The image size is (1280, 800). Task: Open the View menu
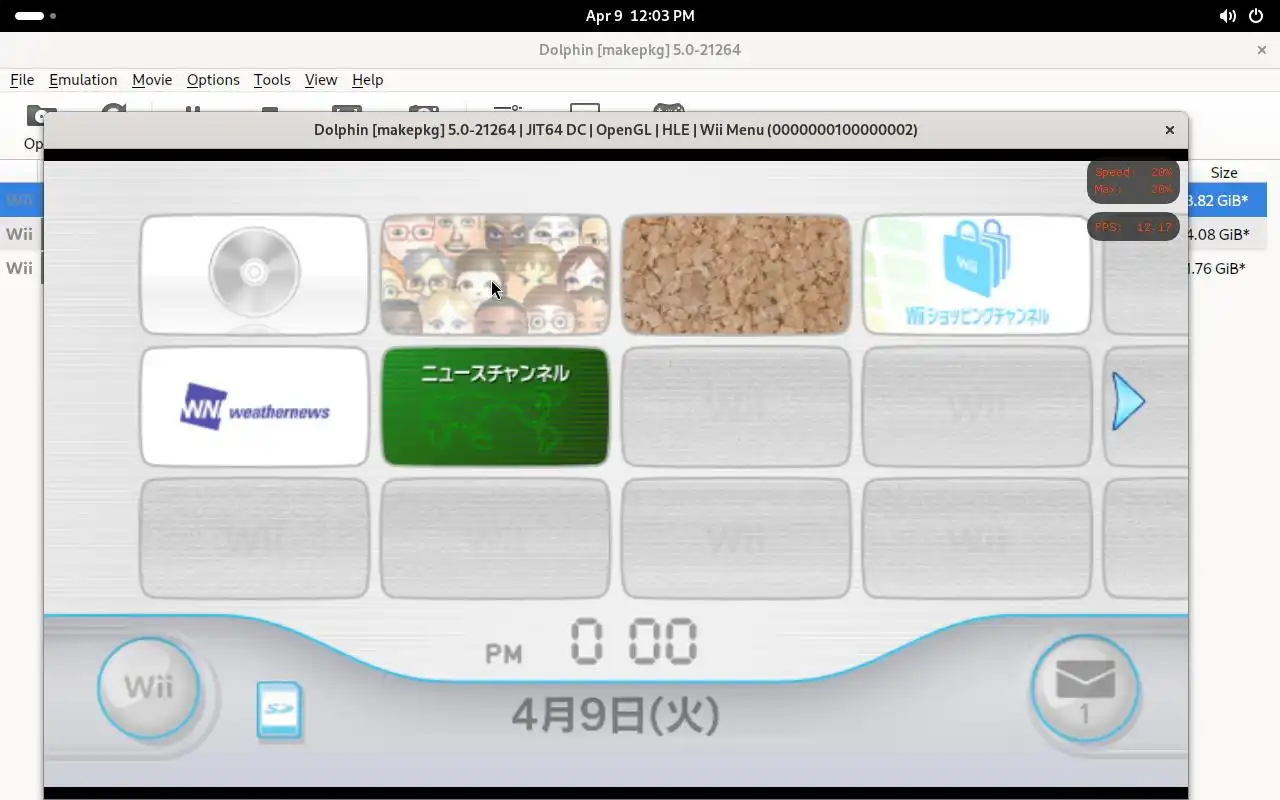click(x=321, y=80)
